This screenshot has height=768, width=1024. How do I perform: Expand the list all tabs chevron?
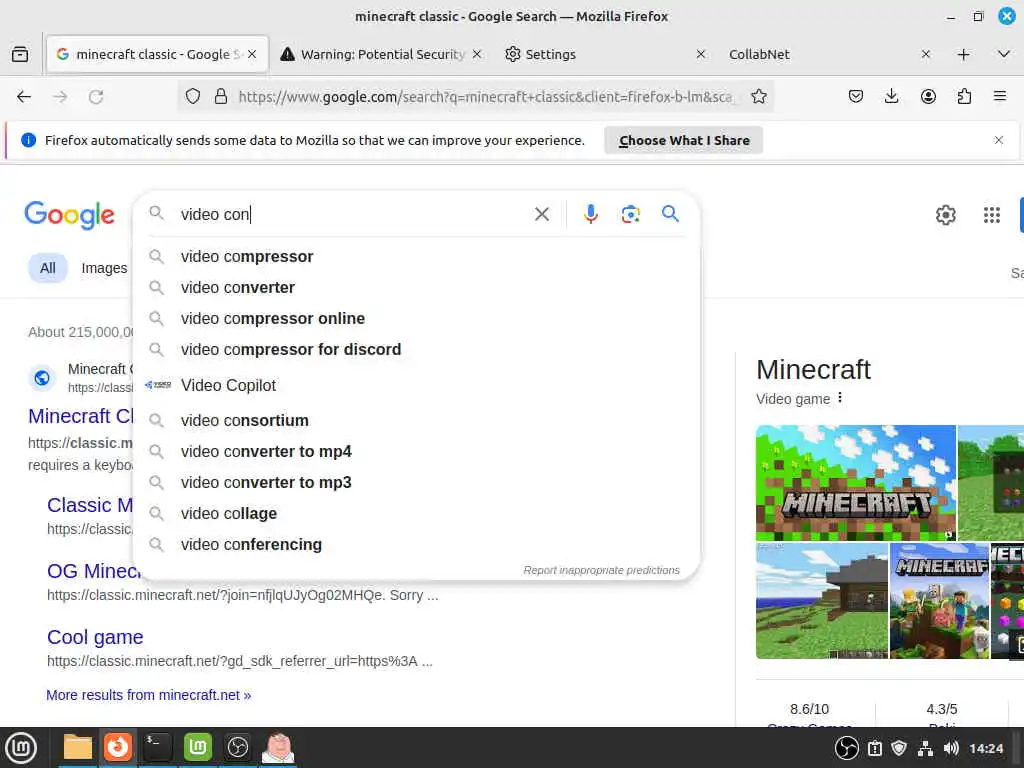pos(1004,54)
